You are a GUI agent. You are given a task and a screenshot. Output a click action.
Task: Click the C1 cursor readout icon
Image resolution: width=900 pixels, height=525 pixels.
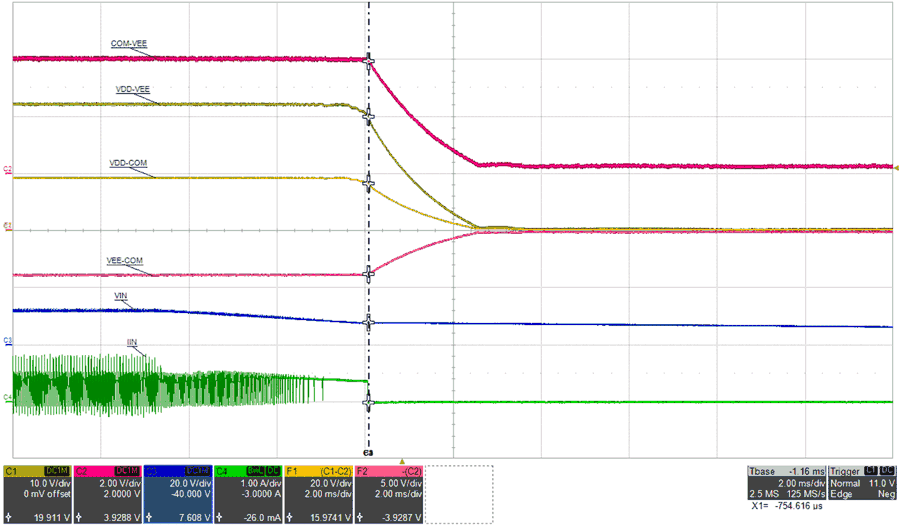(x=9, y=518)
